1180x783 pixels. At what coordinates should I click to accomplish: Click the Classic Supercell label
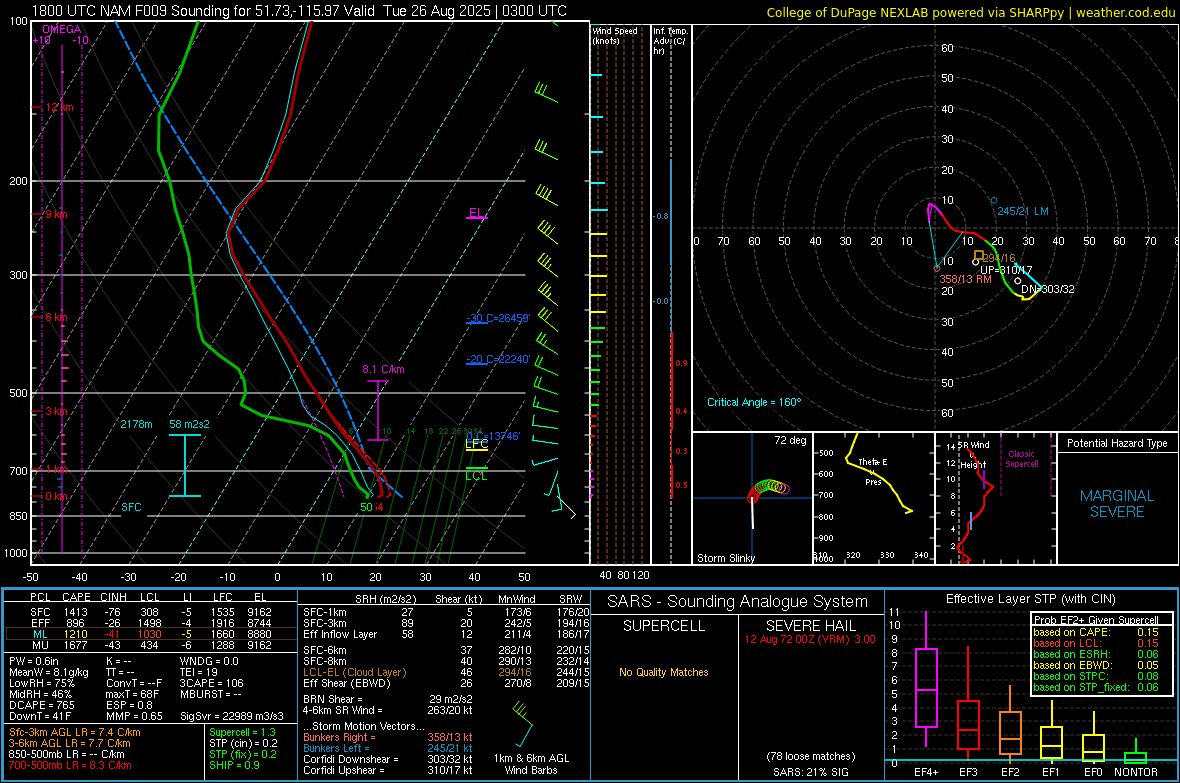1022,459
